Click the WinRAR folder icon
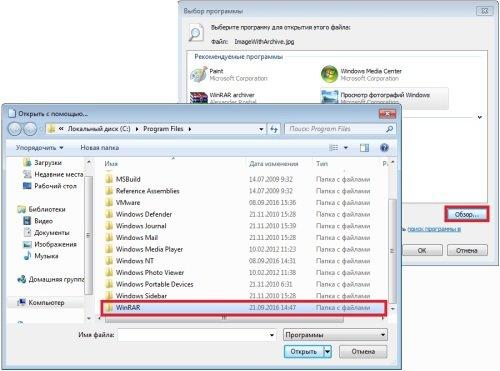The image size is (500, 371). (109, 307)
